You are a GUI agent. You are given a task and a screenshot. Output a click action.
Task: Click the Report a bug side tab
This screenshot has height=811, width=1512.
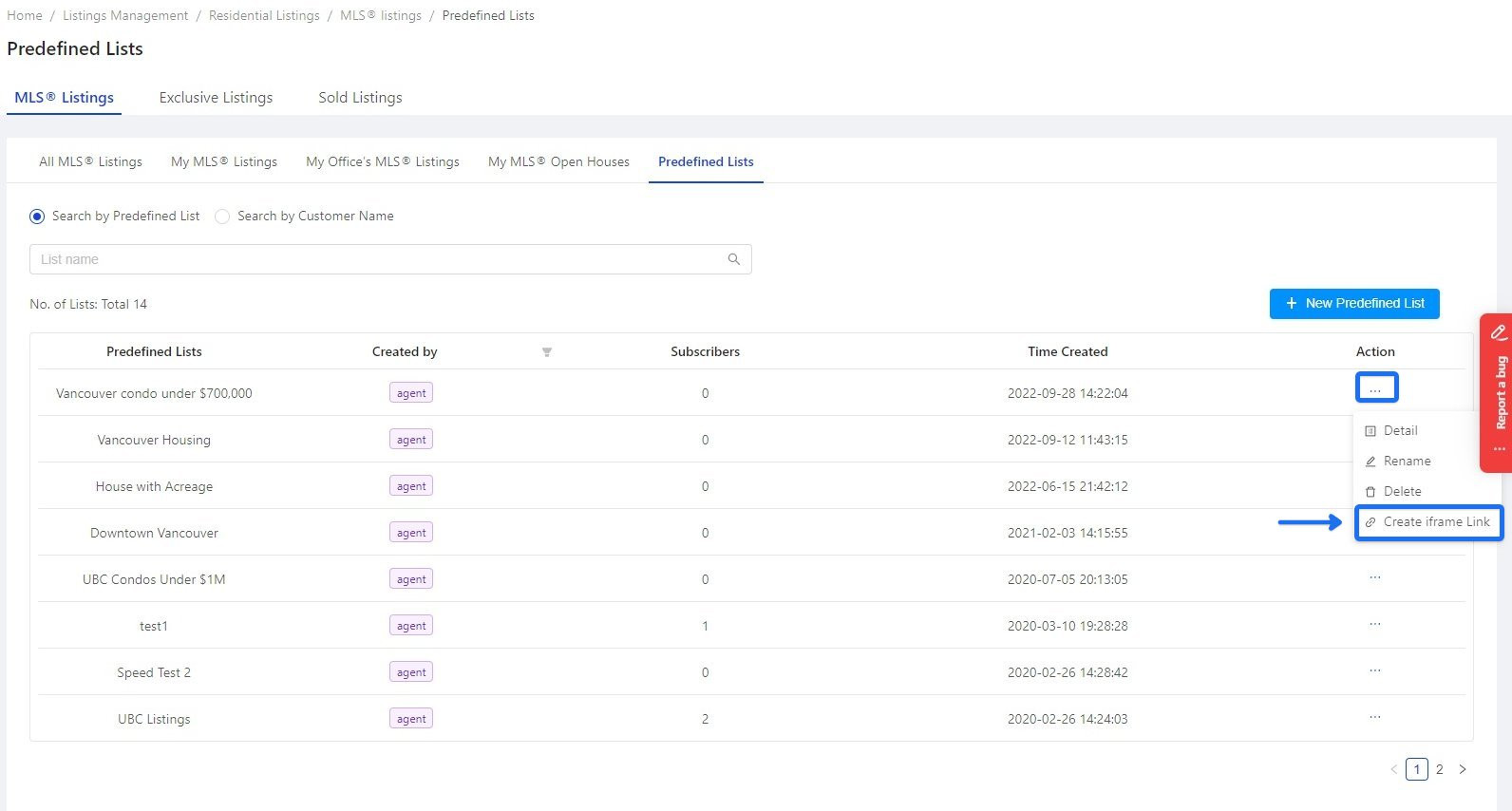(x=1497, y=392)
